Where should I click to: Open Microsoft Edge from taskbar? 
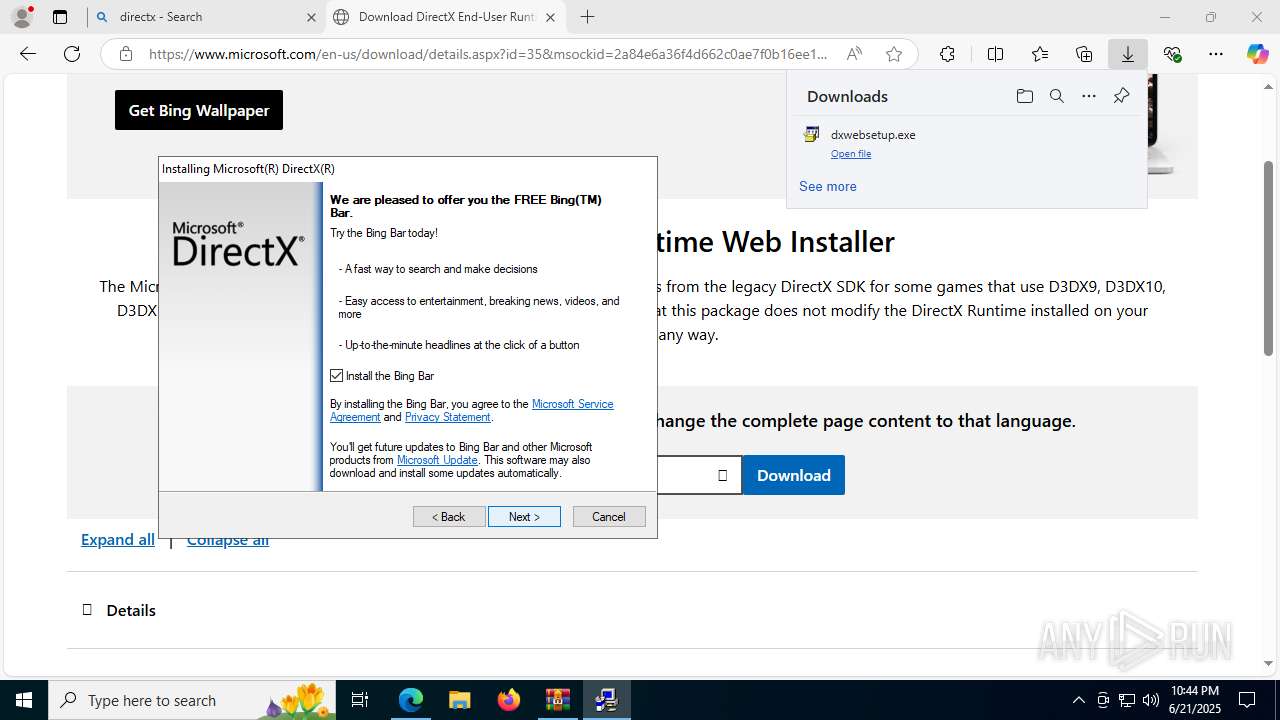[411, 700]
